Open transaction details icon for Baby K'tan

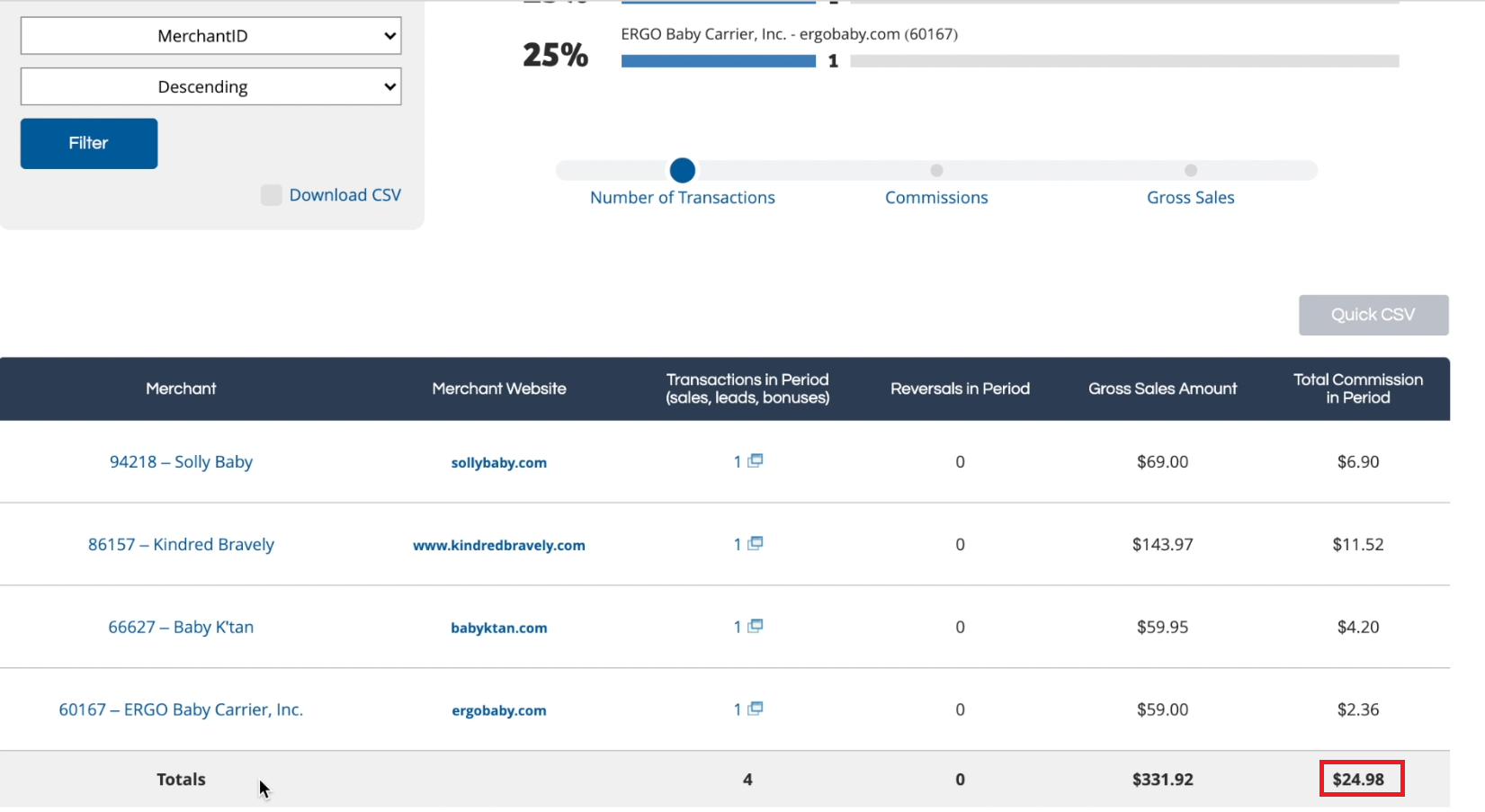(756, 626)
